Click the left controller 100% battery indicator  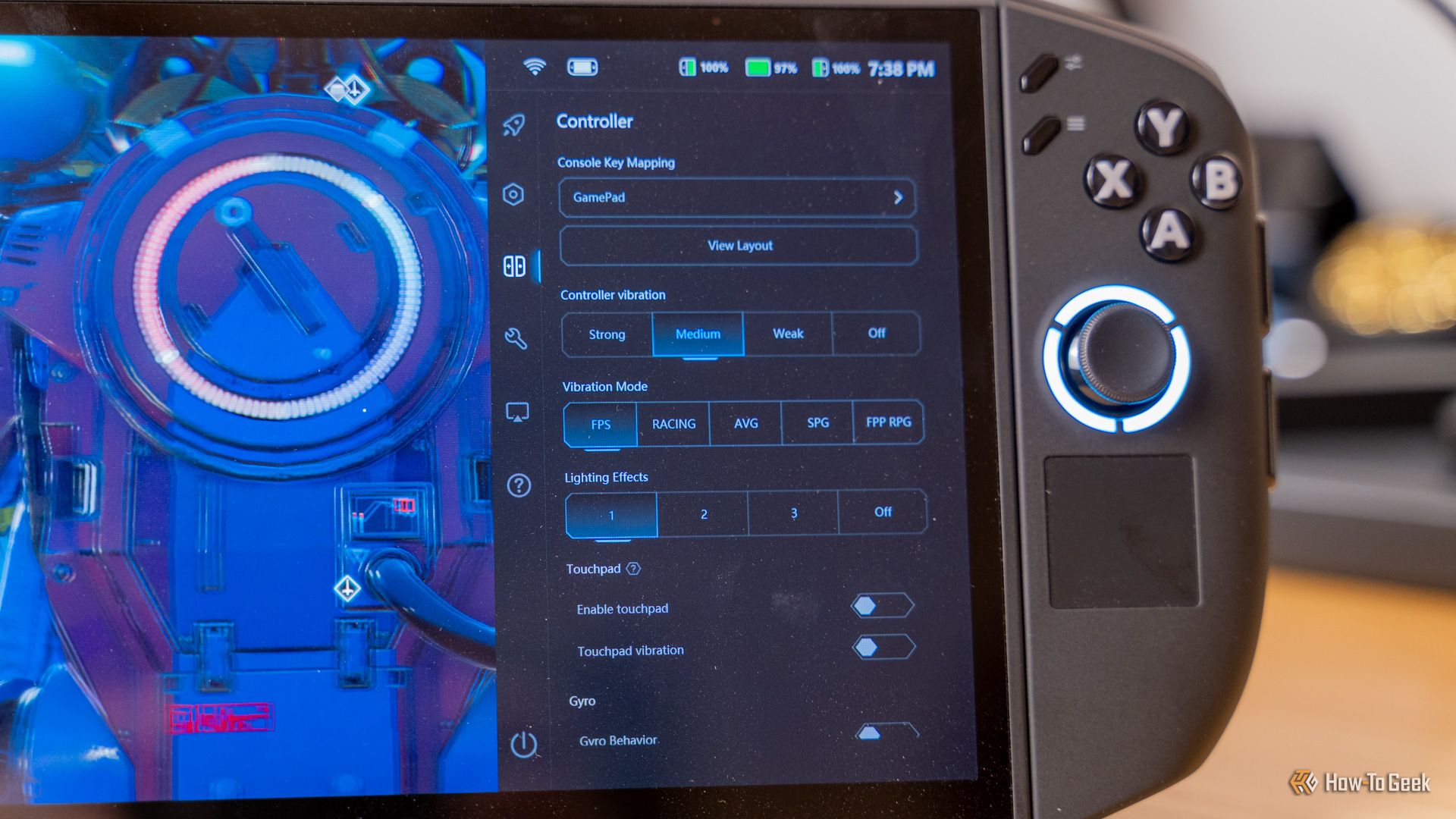[x=704, y=67]
